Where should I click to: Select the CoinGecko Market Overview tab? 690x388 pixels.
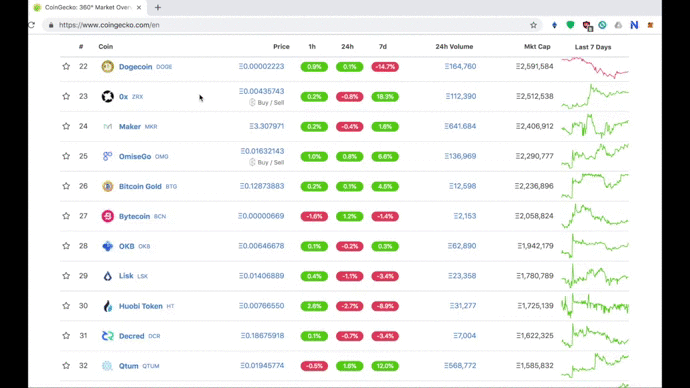88,7
